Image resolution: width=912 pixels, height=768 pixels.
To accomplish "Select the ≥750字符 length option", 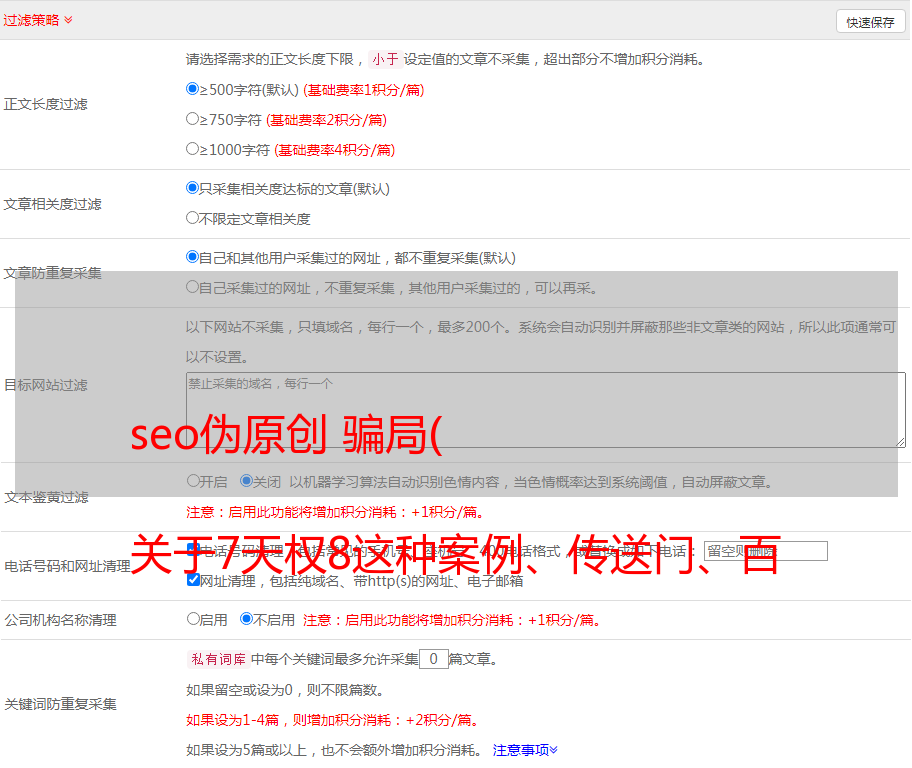I will 193,119.
